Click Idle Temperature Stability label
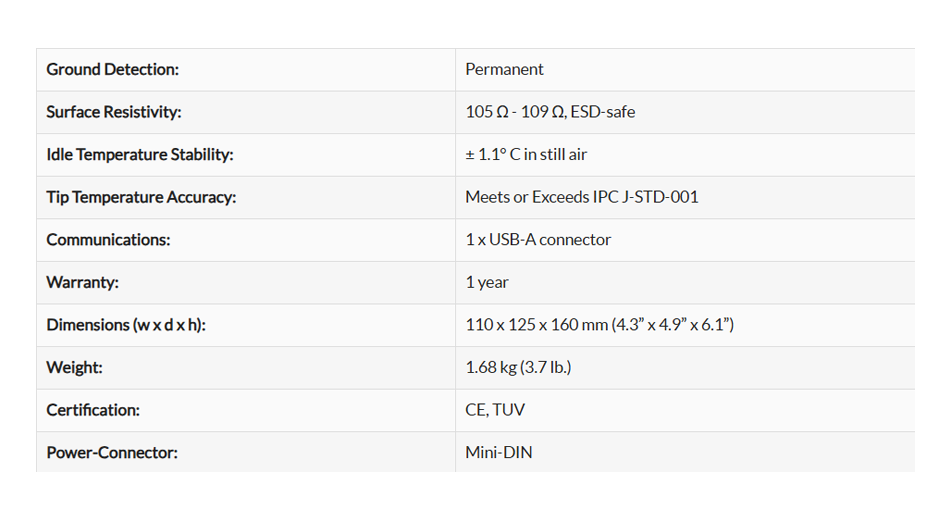The image size is (950, 520). click(139, 155)
